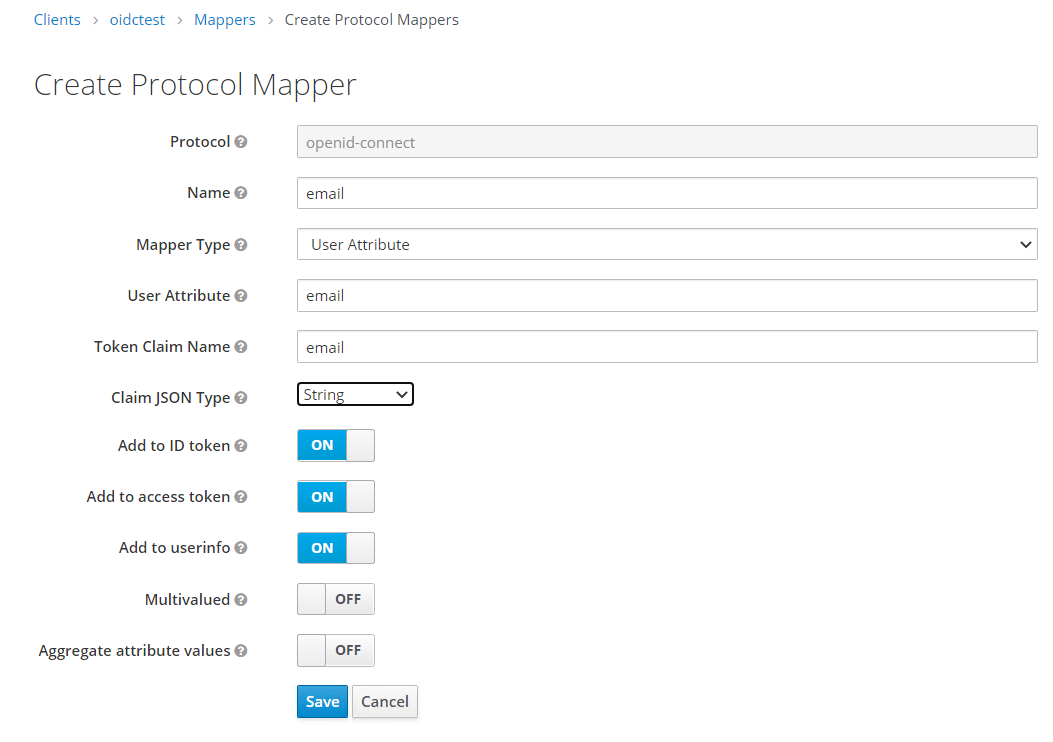This screenshot has width=1053, height=742.
Task: Click help icon next to Multivalued
Action: pos(241,600)
